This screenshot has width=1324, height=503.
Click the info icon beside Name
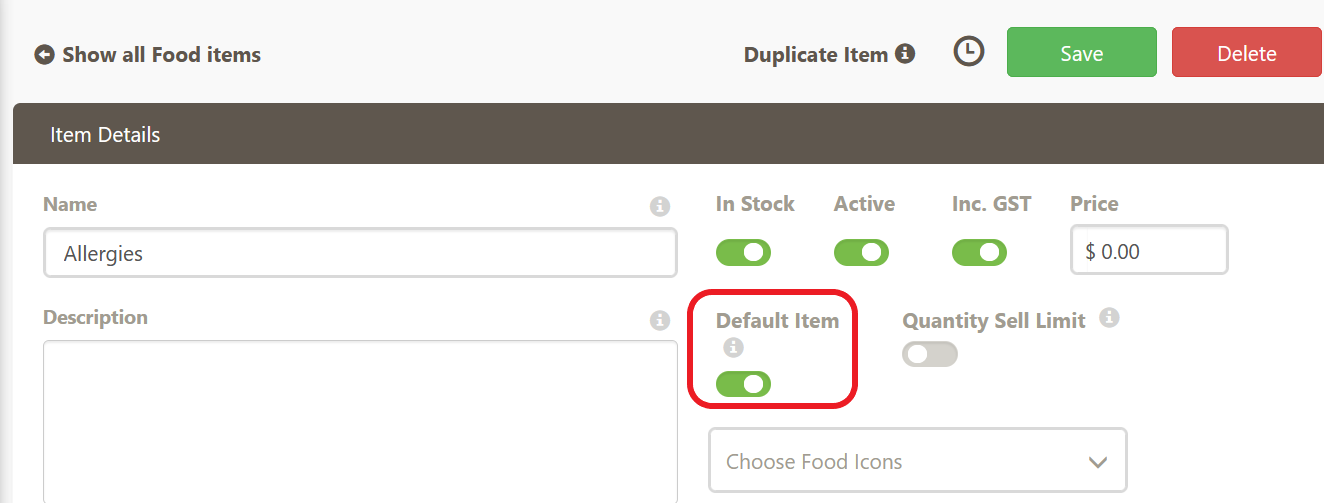tap(659, 207)
